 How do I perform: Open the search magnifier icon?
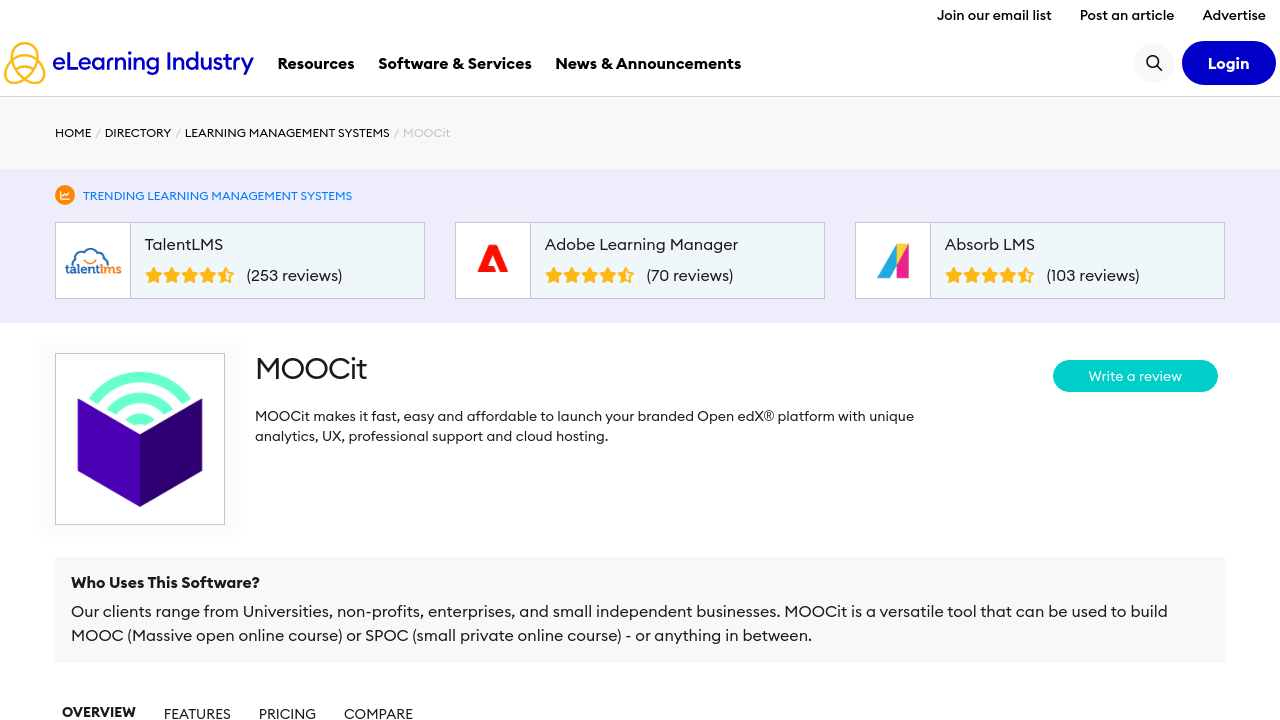[1154, 63]
